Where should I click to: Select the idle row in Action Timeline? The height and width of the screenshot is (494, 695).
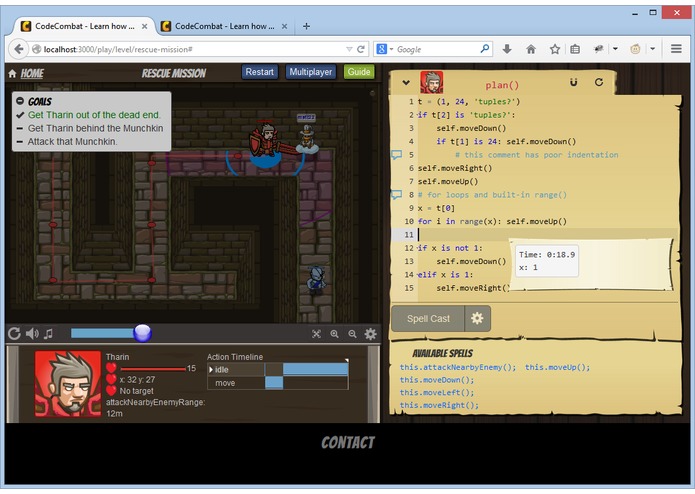(277, 370)
